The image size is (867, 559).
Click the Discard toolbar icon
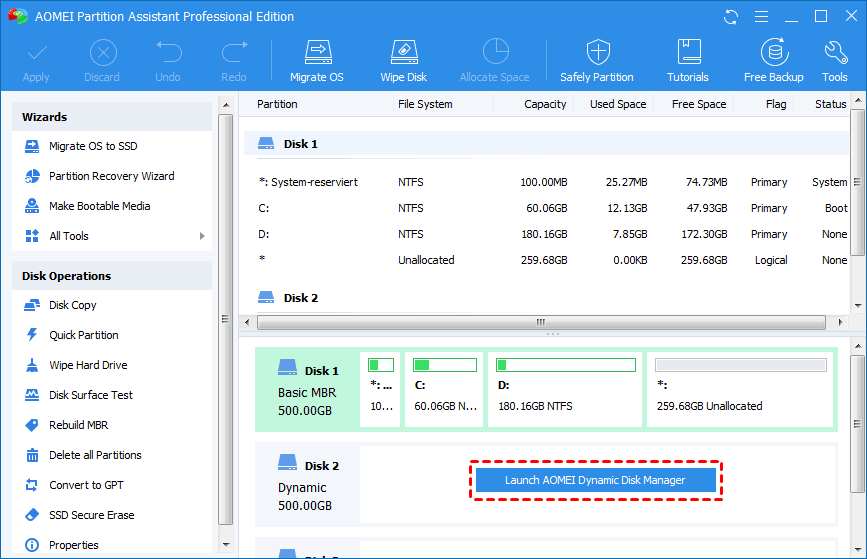coord(103,53)
